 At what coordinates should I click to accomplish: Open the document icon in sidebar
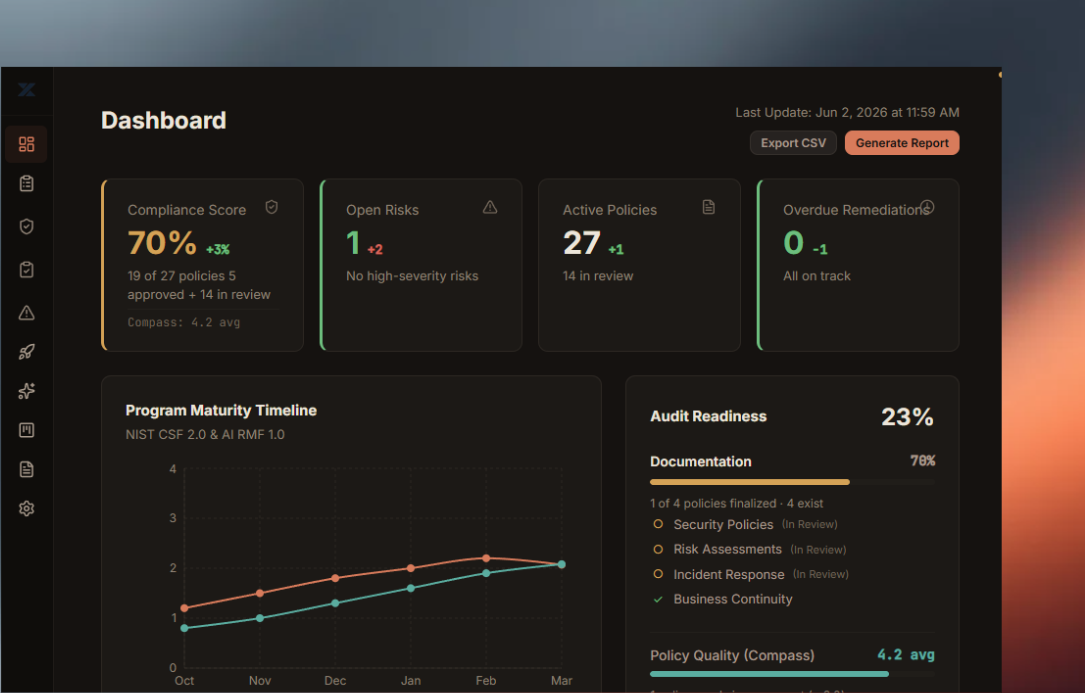[x=26, y=469]
